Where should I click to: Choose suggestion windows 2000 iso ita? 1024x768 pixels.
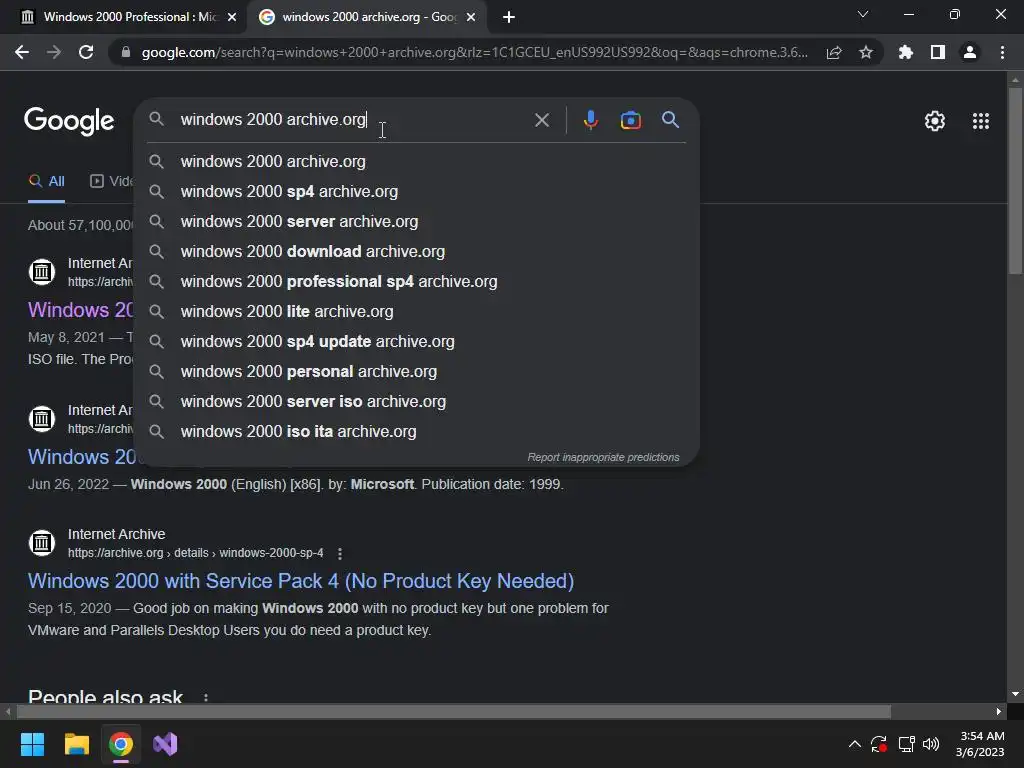tap(417, 432)
